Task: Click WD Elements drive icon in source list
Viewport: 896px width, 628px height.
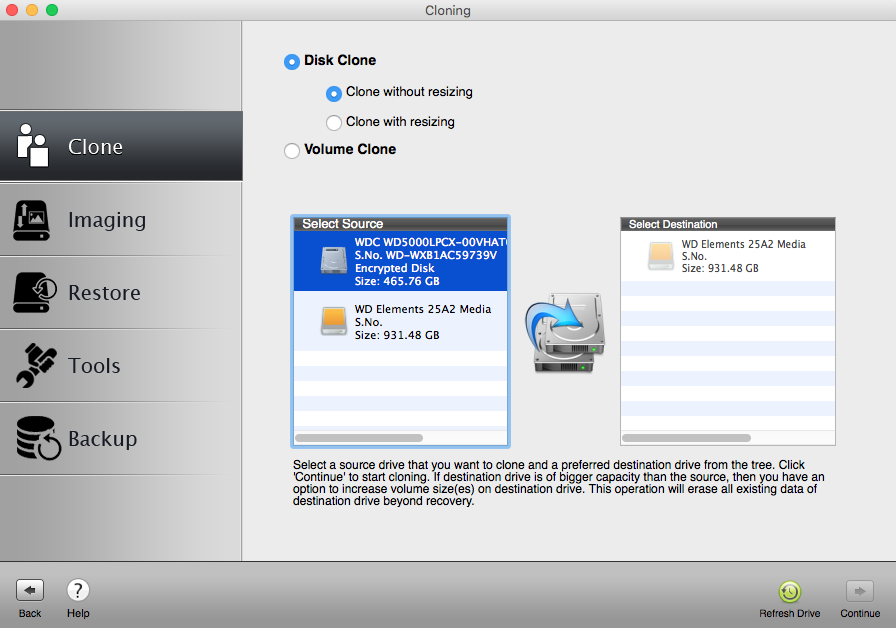Action: pyautogui.click(x=334, y=321)
